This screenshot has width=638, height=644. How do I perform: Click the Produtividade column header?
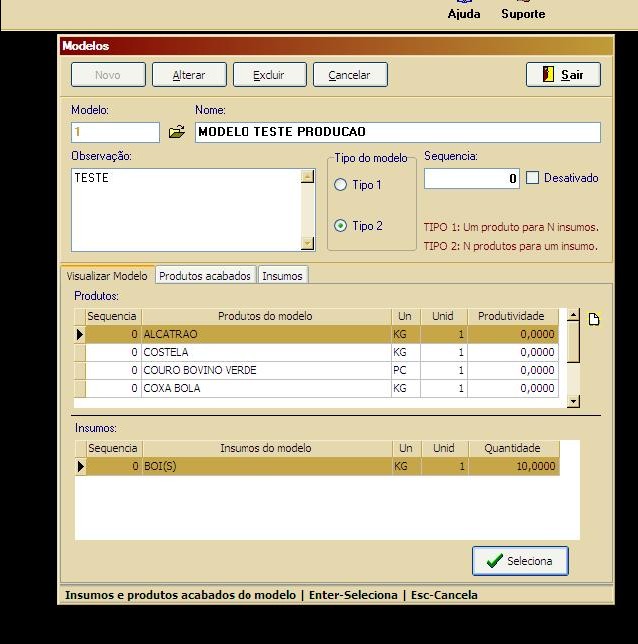[x=513, y=316]
